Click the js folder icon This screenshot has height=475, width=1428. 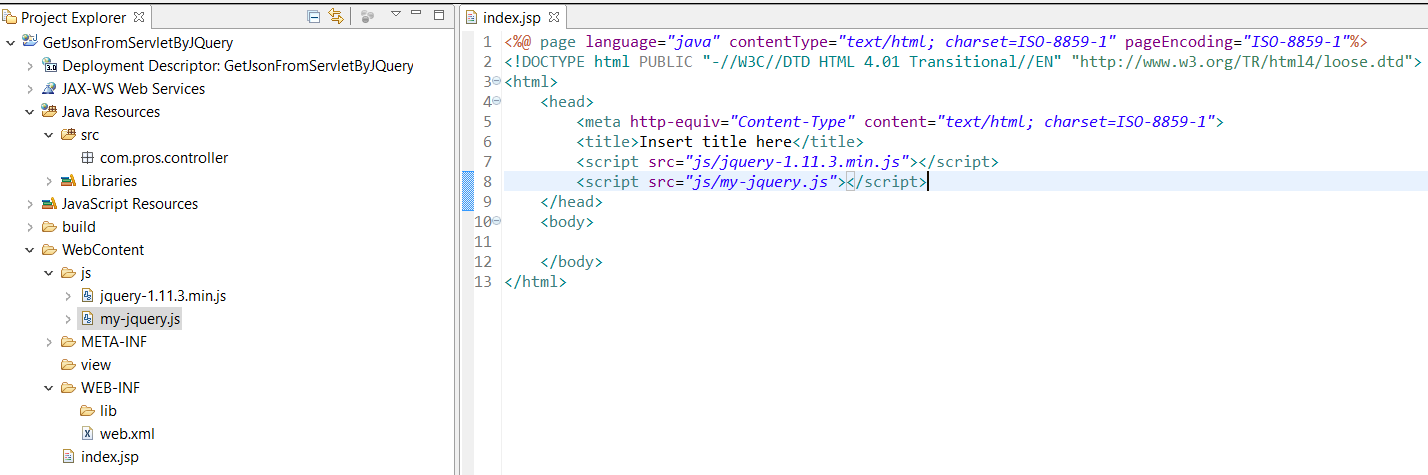click(68, 273)
